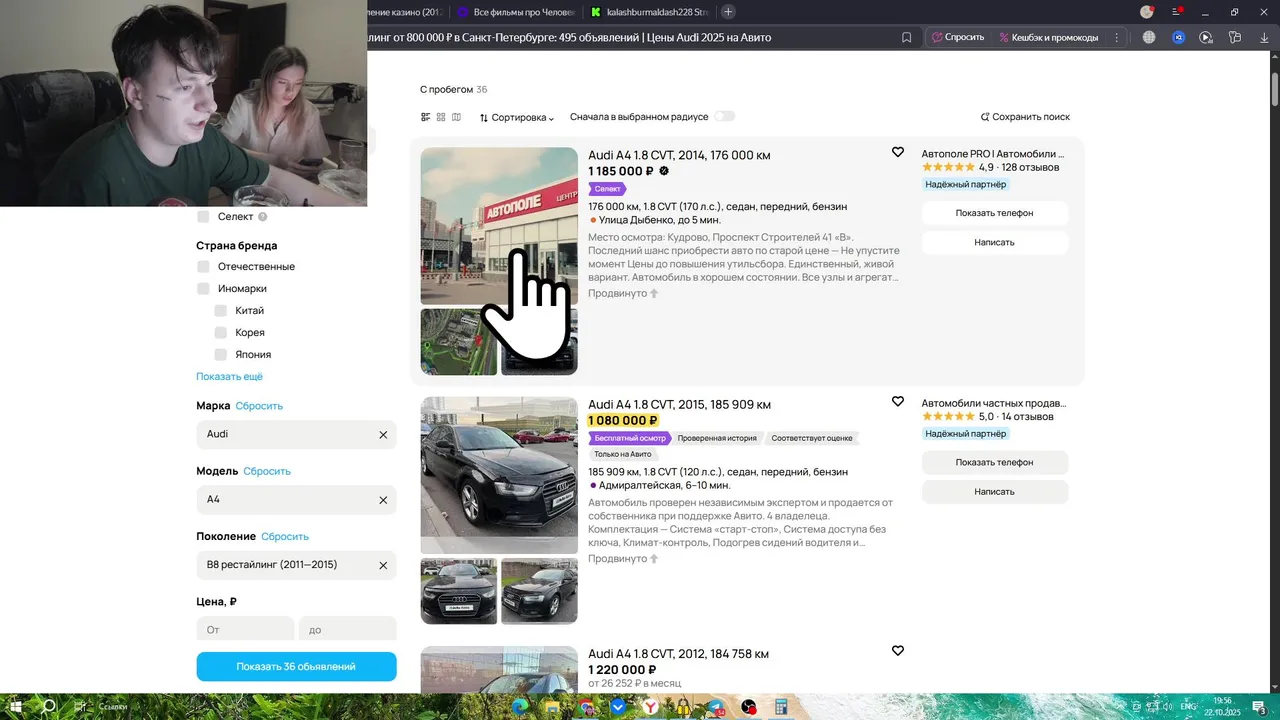Viewport: 1280px width, 720px height.
Task: Clear the A4 model filter with X
Action: click(x=383, y=500)
